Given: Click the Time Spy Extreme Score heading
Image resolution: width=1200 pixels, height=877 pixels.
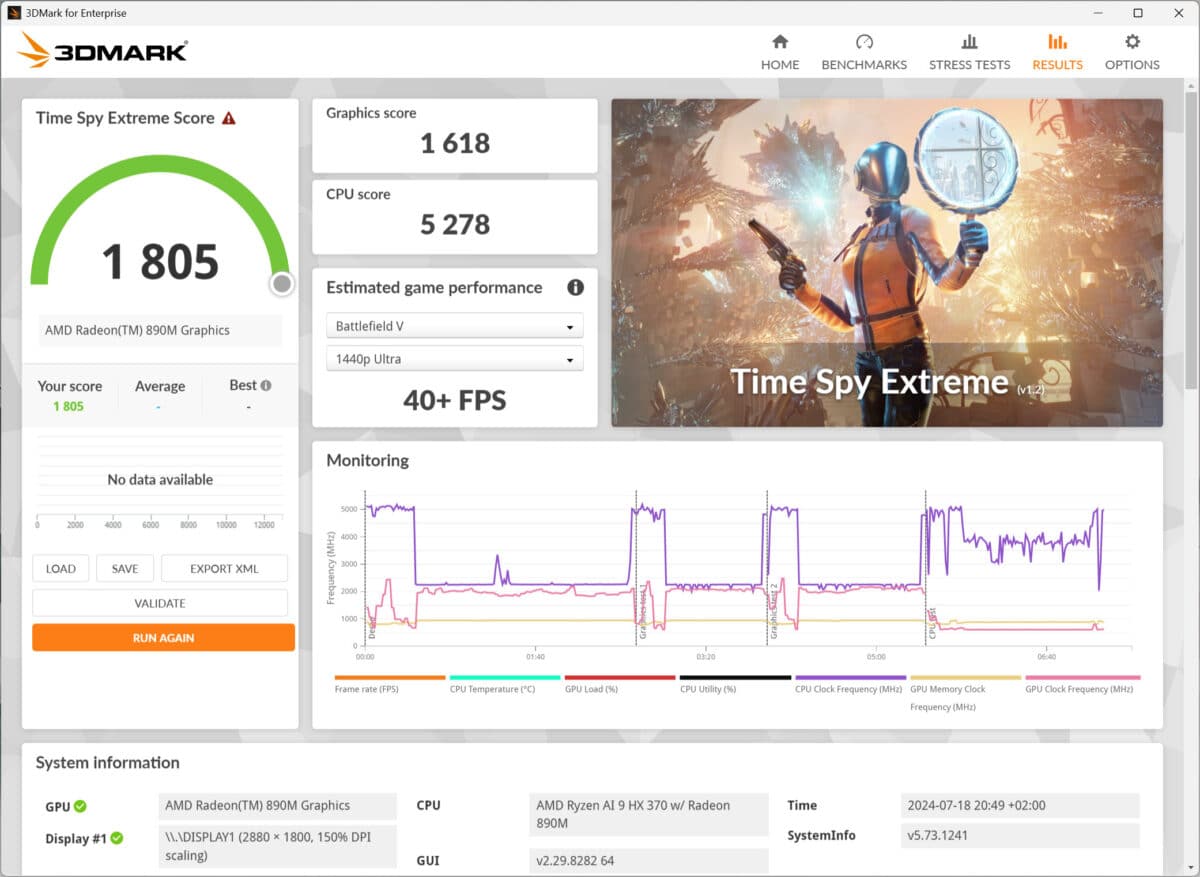Looking at the screenshot, I should (125, 118).
